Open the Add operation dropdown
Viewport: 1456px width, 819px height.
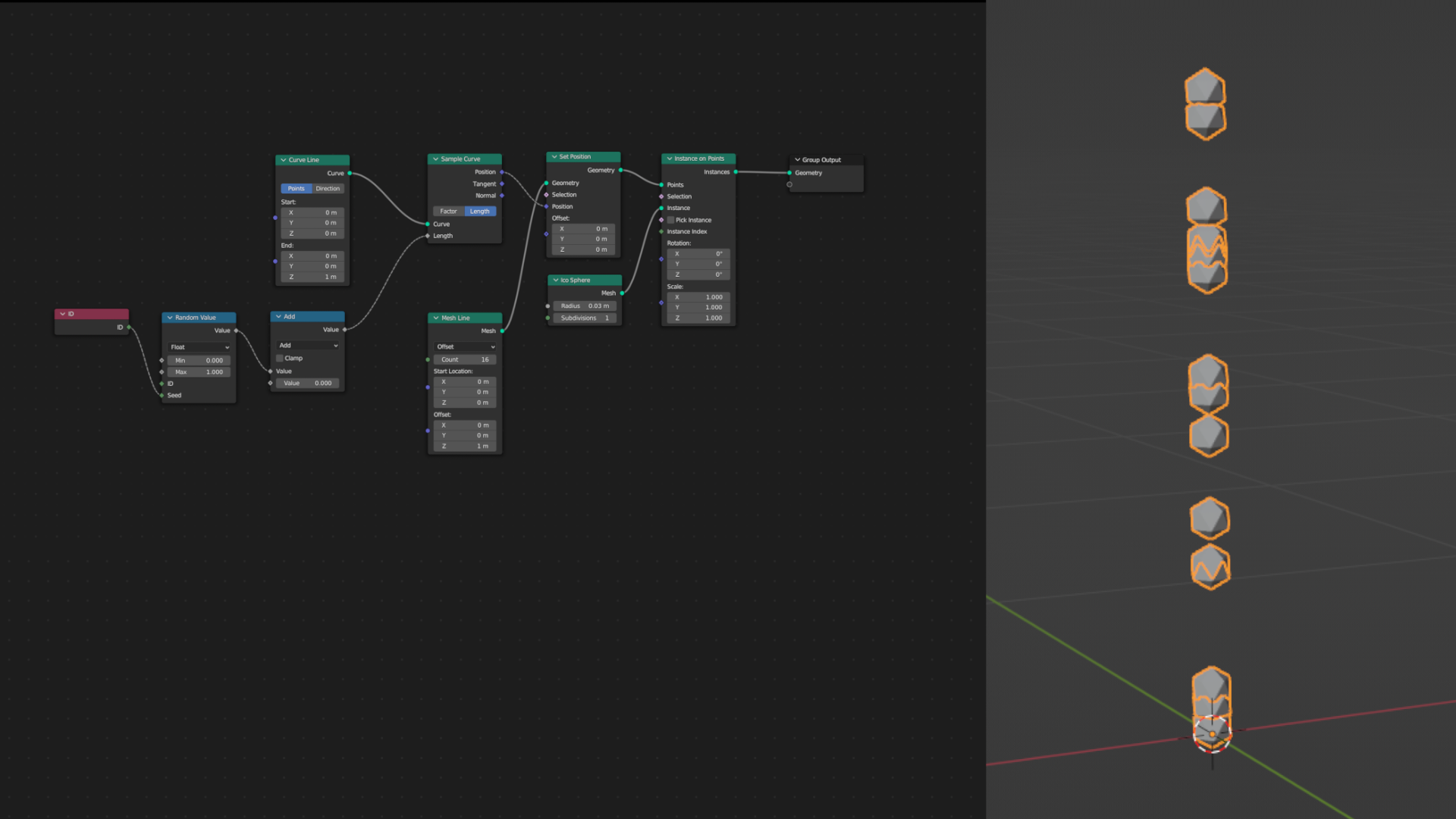pos(308,346)
